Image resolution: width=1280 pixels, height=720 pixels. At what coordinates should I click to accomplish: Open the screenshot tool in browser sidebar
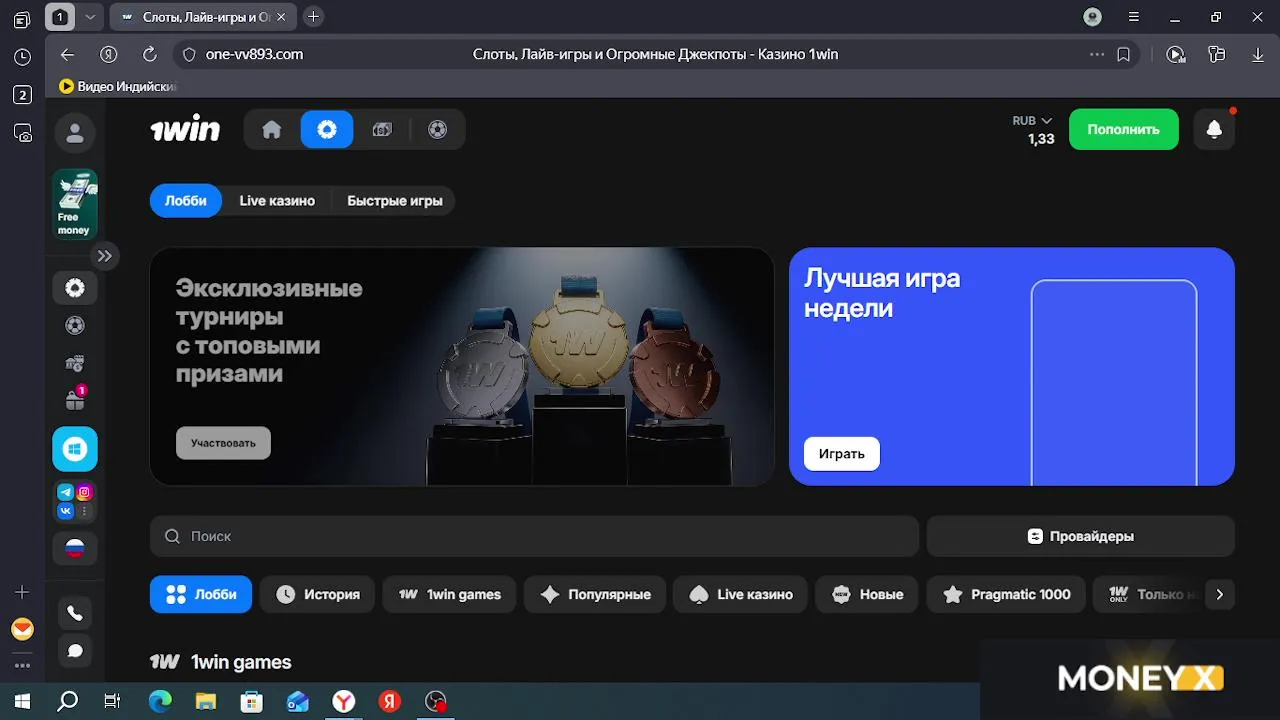click(22, 131)
